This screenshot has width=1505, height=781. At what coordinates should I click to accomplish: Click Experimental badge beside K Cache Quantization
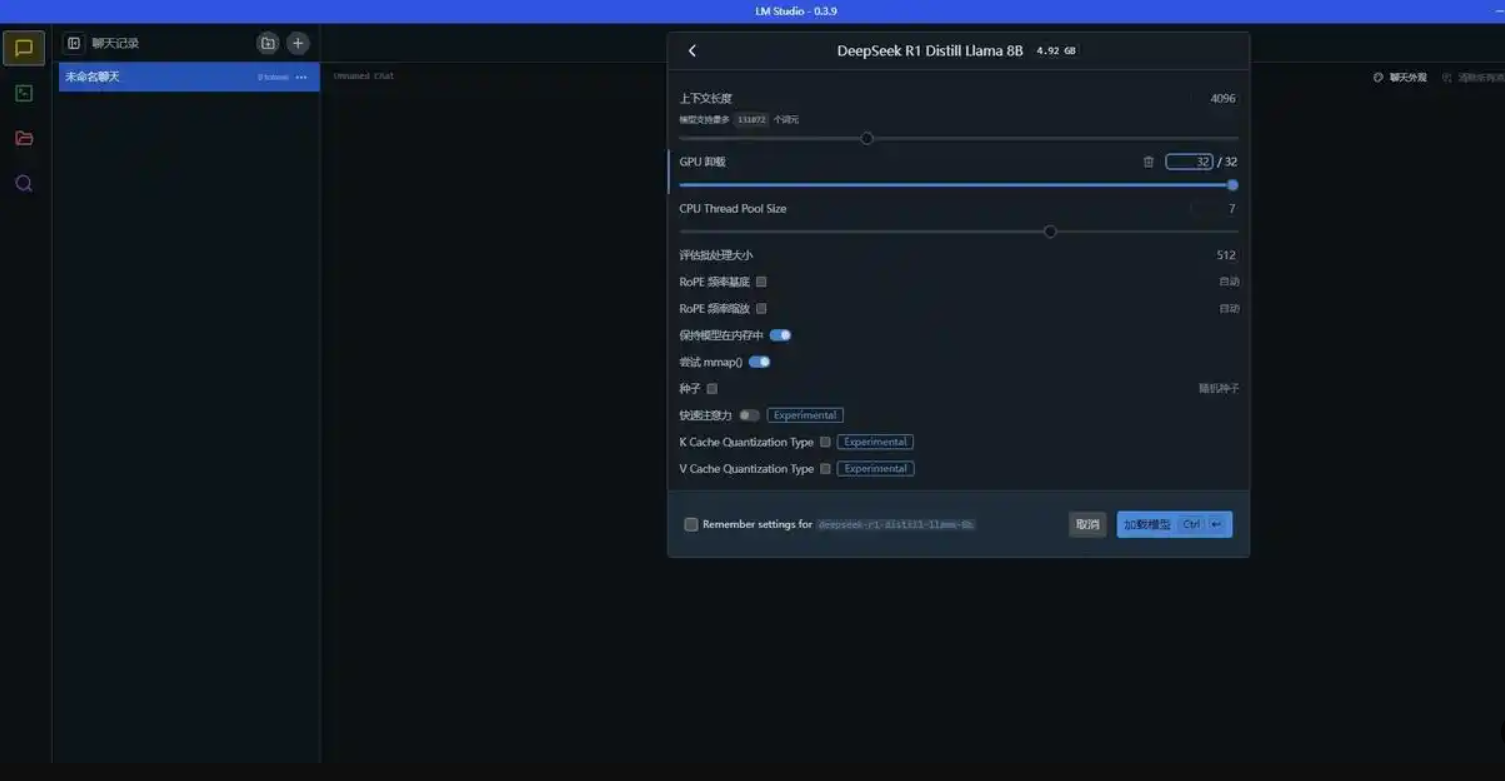875,442
